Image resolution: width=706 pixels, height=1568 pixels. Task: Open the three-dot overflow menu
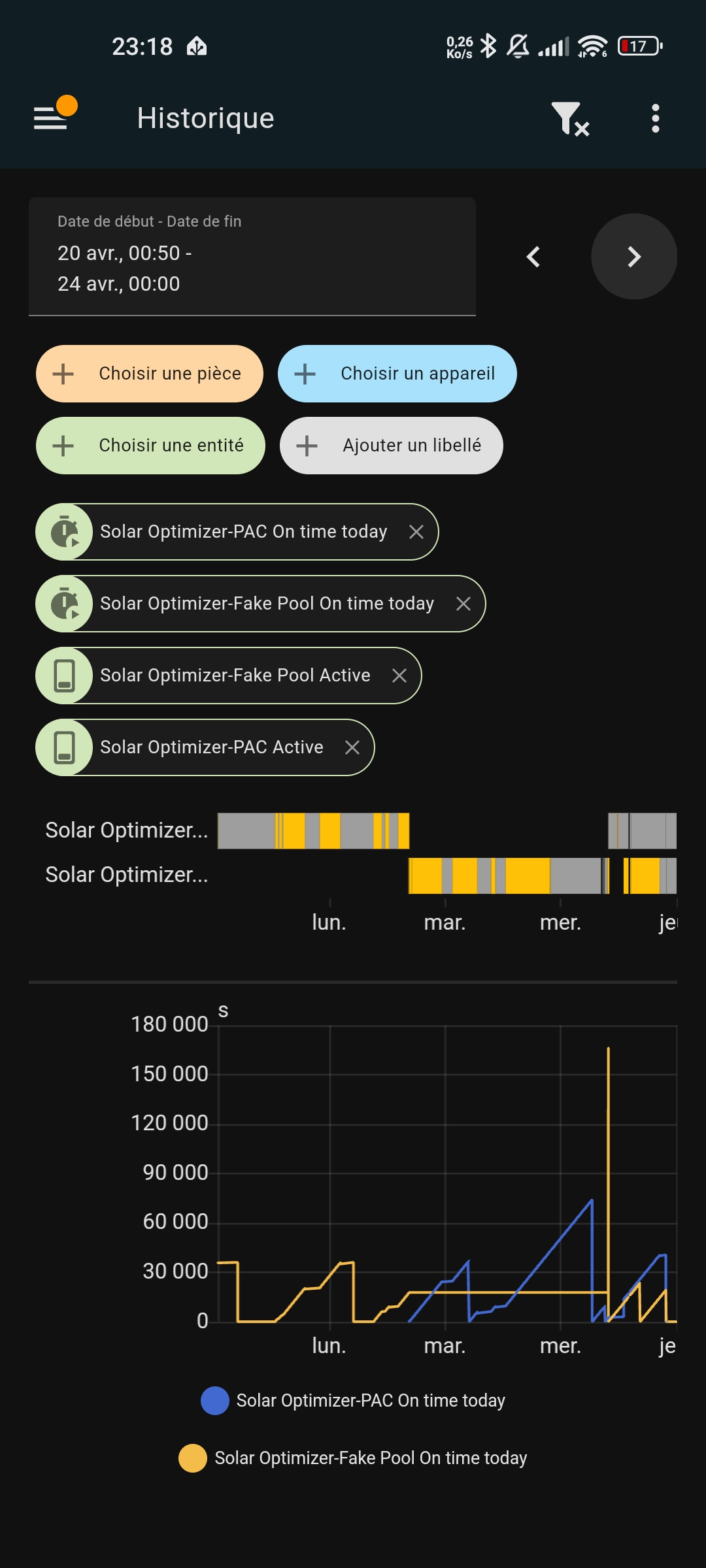656,119
